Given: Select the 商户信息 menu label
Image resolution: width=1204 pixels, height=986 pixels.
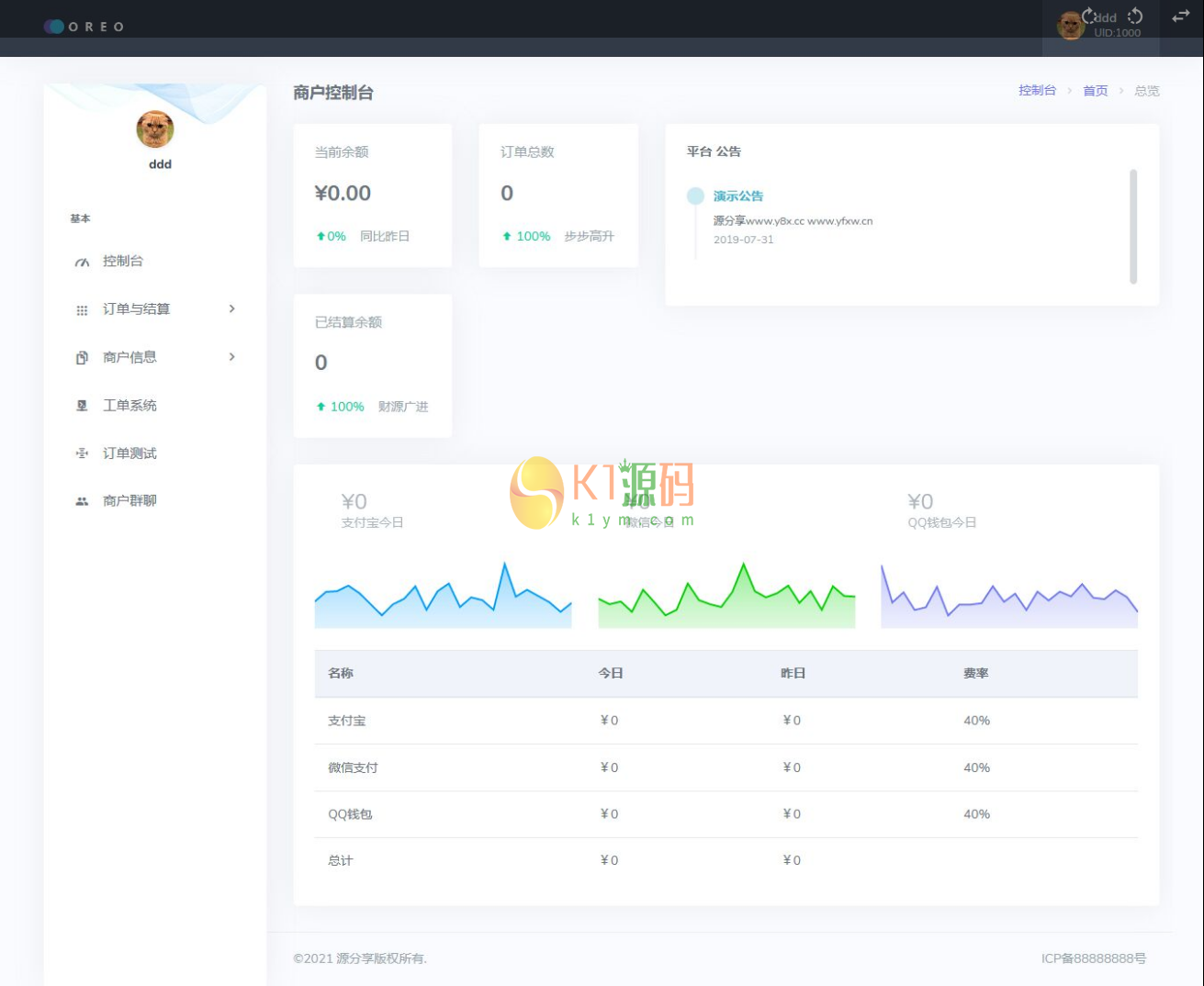Looking at the screenshot, I should (129, 357).
